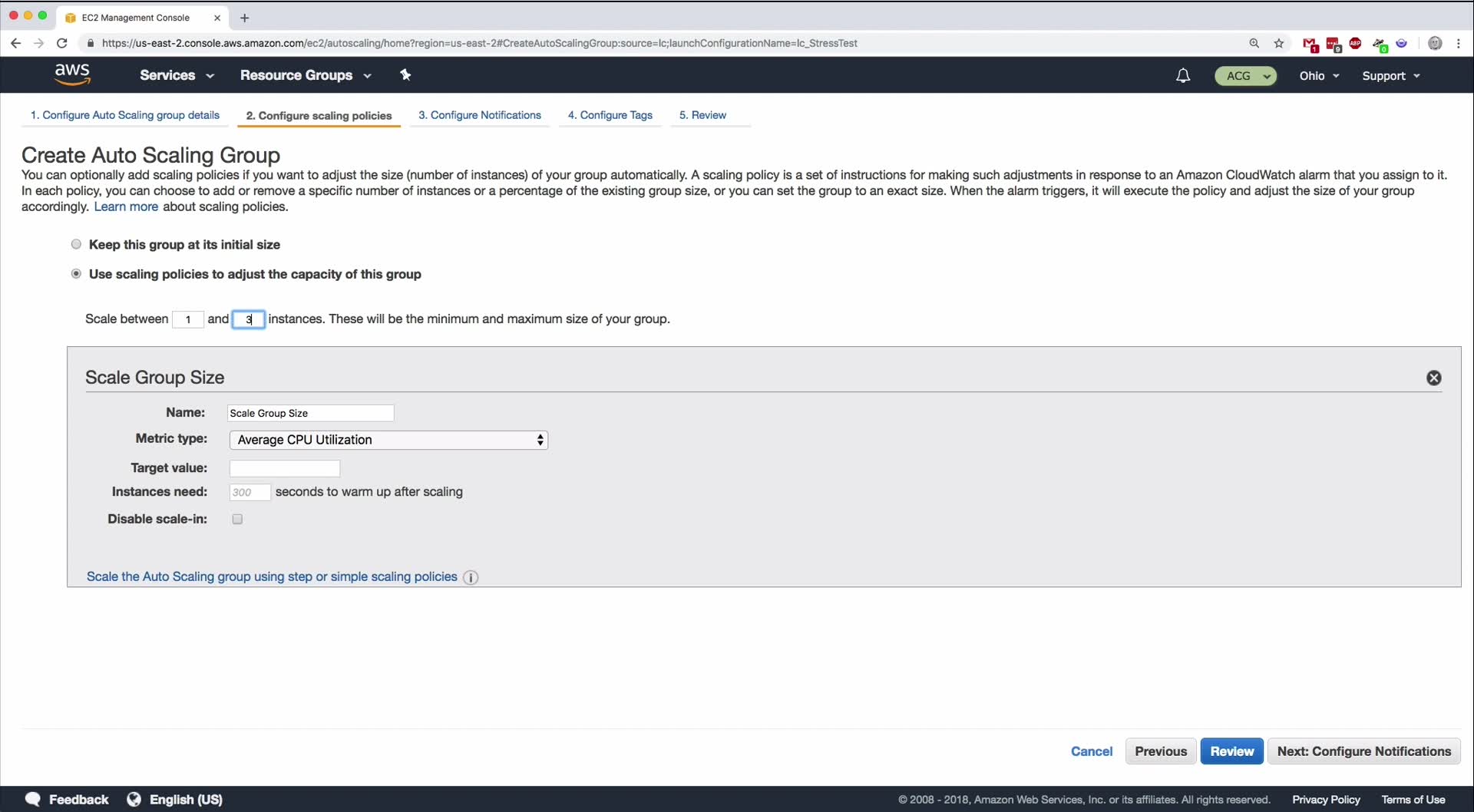The width and height of the screenshot is (1474, 812).
Task: Click the purple extension icon in toolbar
Action: (1402, 43)
